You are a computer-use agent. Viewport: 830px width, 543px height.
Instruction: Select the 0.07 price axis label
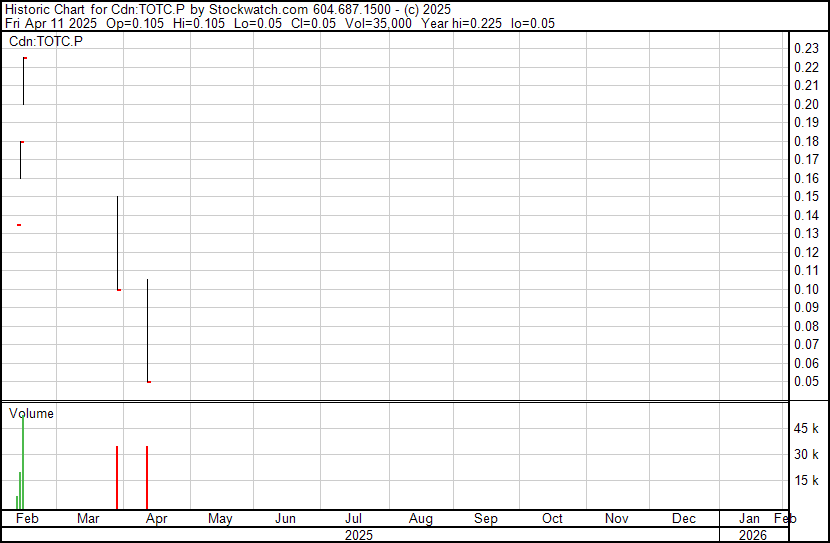(806, 345)
